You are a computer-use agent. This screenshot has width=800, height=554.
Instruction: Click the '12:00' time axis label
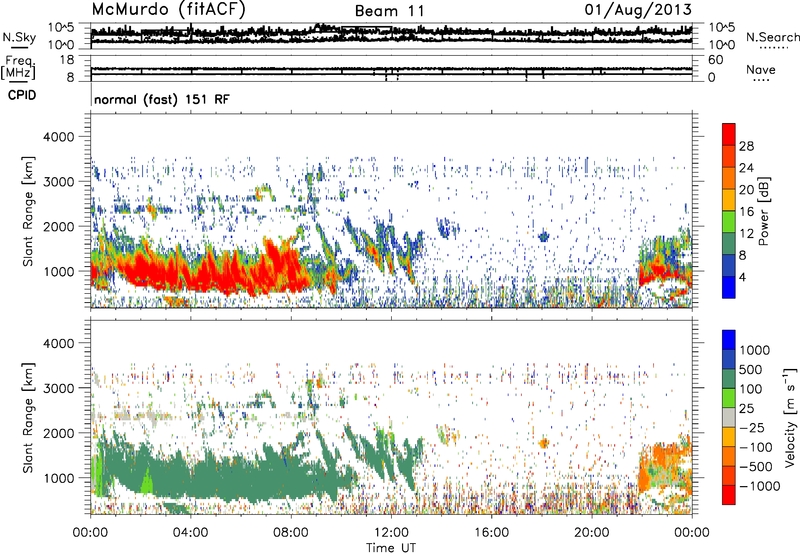[x=391, y=532]
